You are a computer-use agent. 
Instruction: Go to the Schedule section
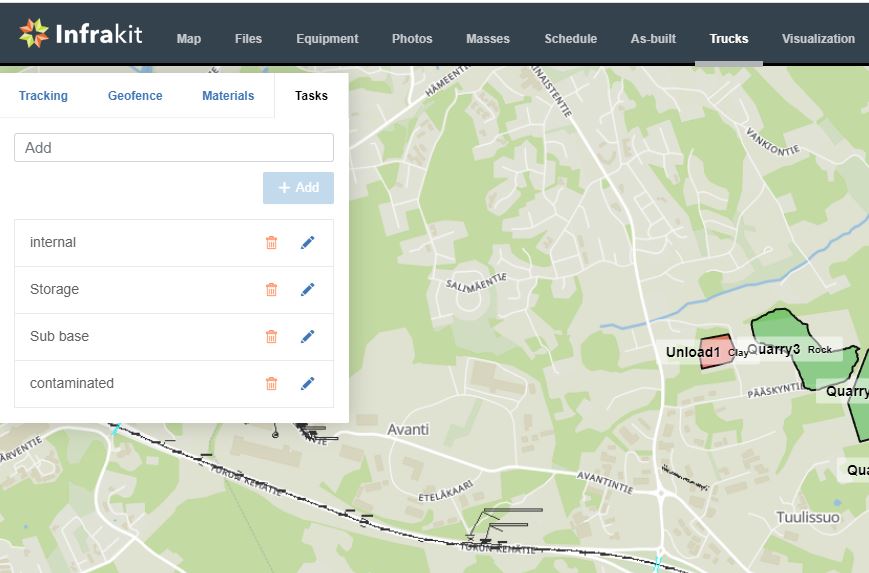coord(570,39)
